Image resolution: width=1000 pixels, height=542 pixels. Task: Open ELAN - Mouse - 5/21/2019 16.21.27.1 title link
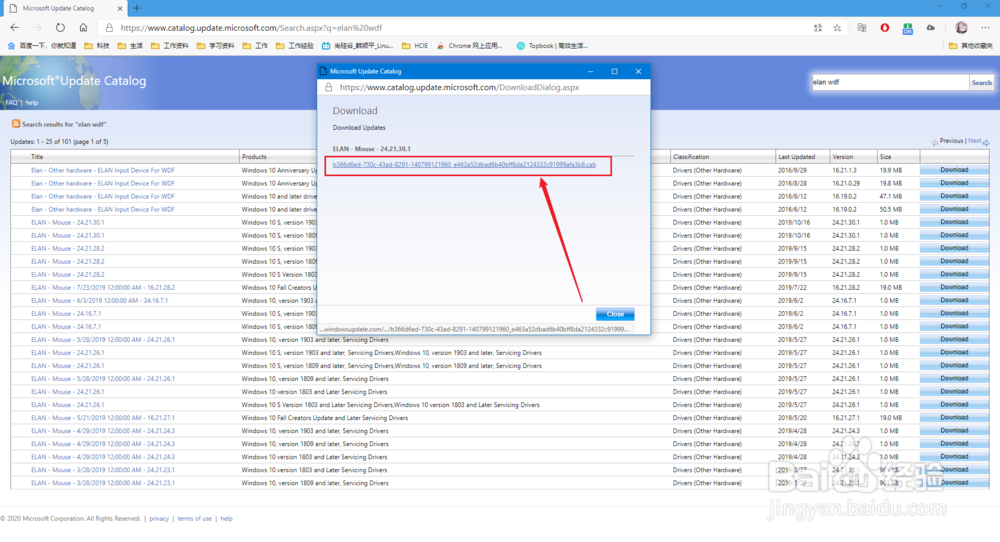tap(103, 418)
